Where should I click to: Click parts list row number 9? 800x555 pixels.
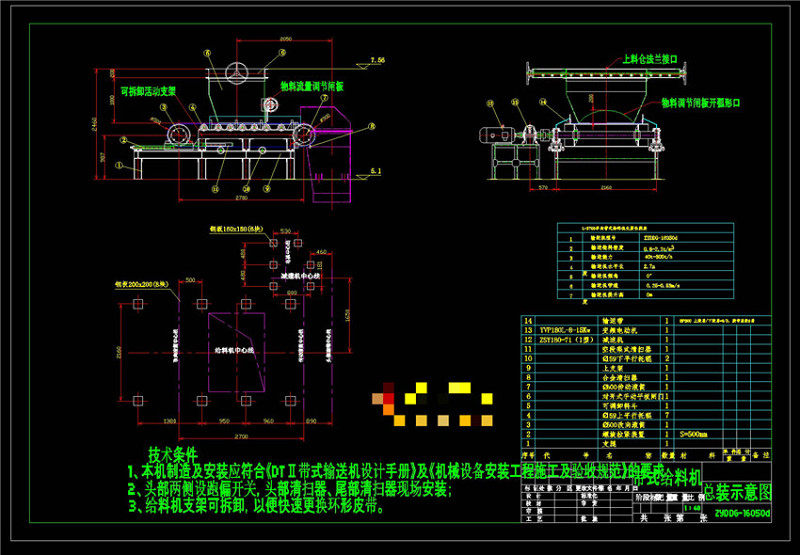pyautogui.click(x=529, y=368)
